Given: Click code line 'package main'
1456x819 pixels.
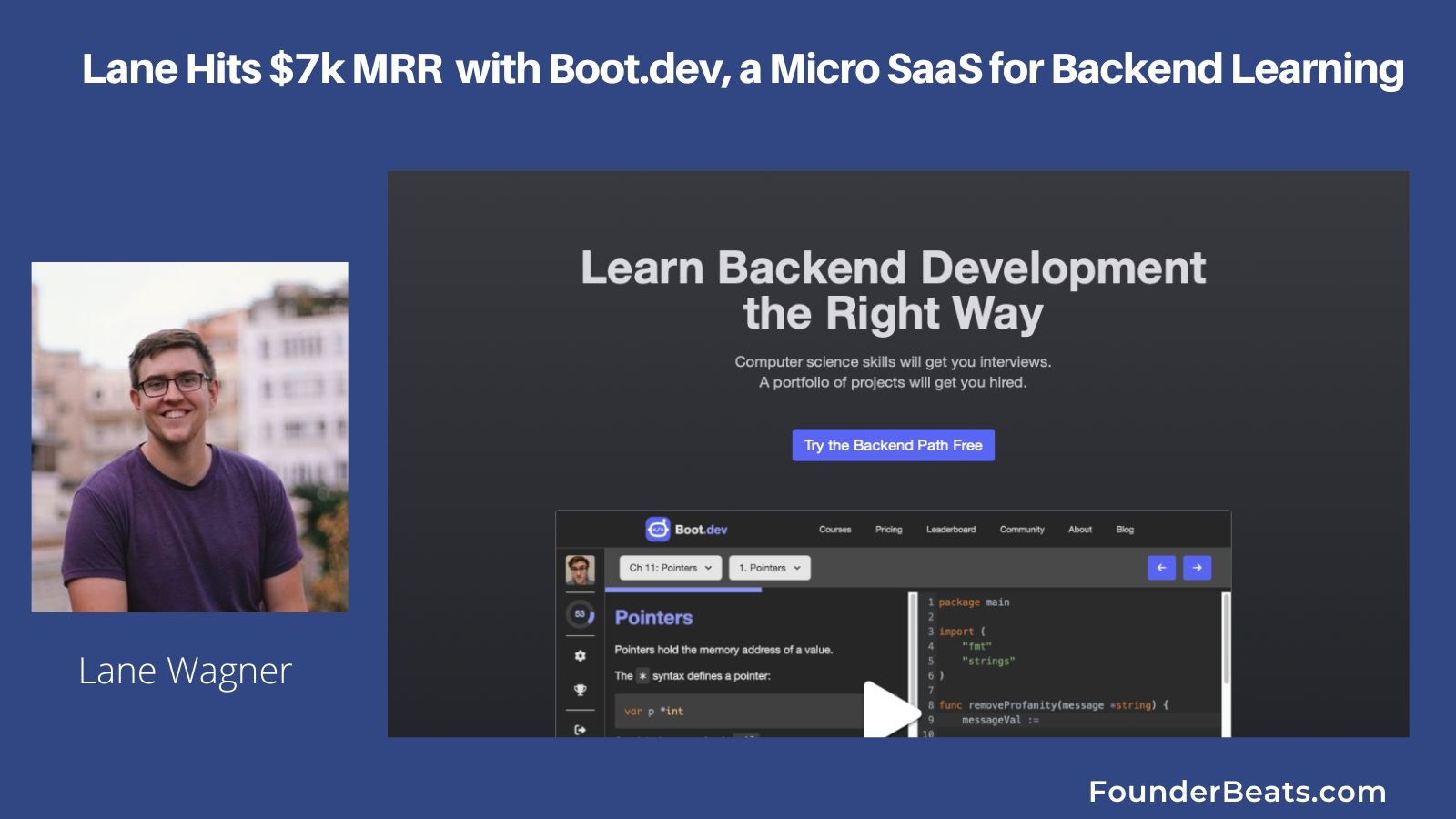Looking at the screenshot, I should (x=974, y=602).
